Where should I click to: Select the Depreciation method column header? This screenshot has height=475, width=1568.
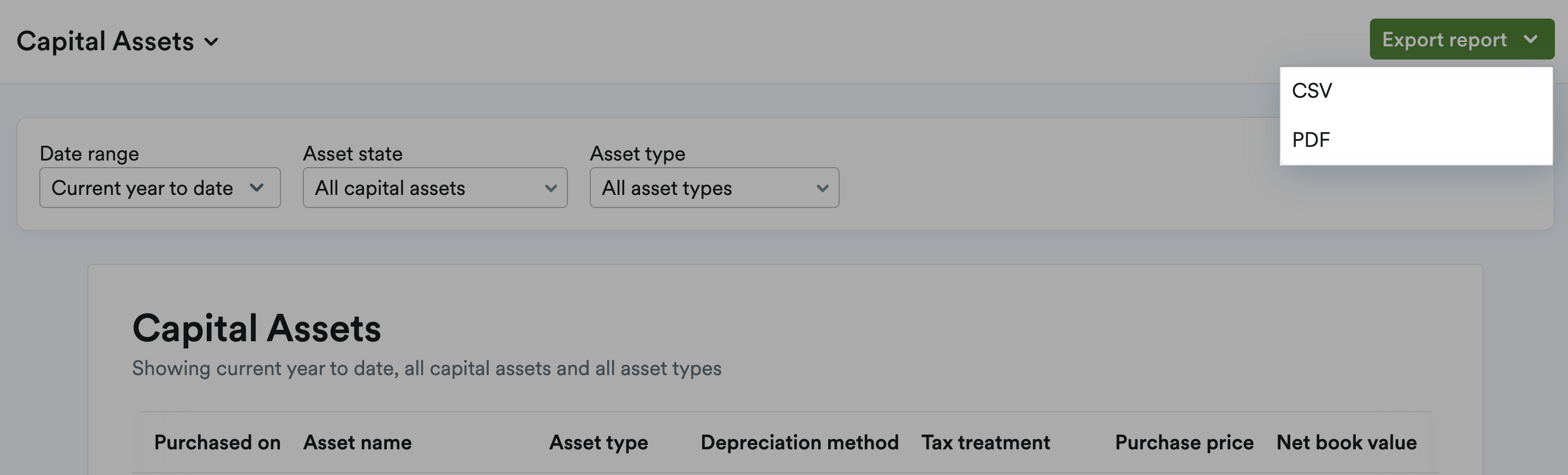pyautogui.click(x=800, y=442)
